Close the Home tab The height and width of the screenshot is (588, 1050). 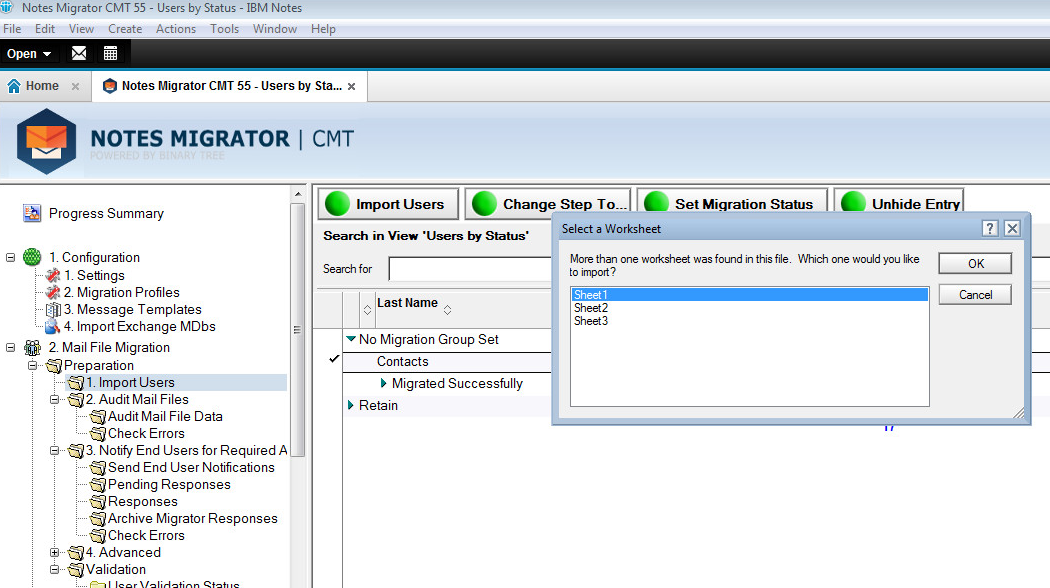[75, 86]
